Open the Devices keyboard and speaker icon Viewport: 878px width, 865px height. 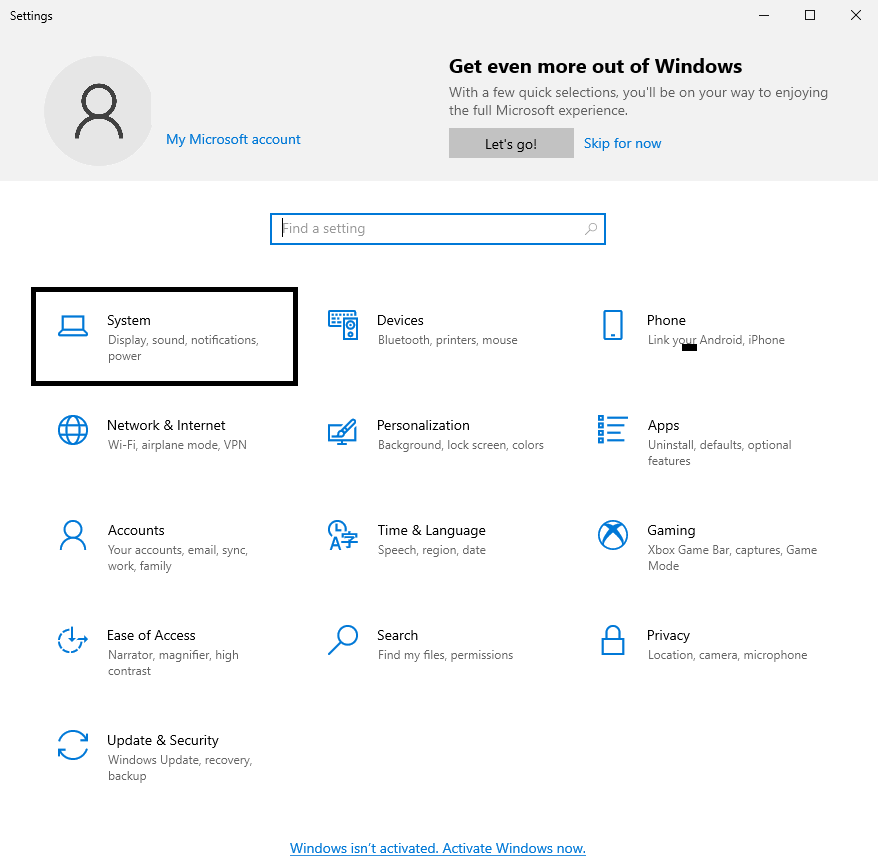[x=343, y=325]
